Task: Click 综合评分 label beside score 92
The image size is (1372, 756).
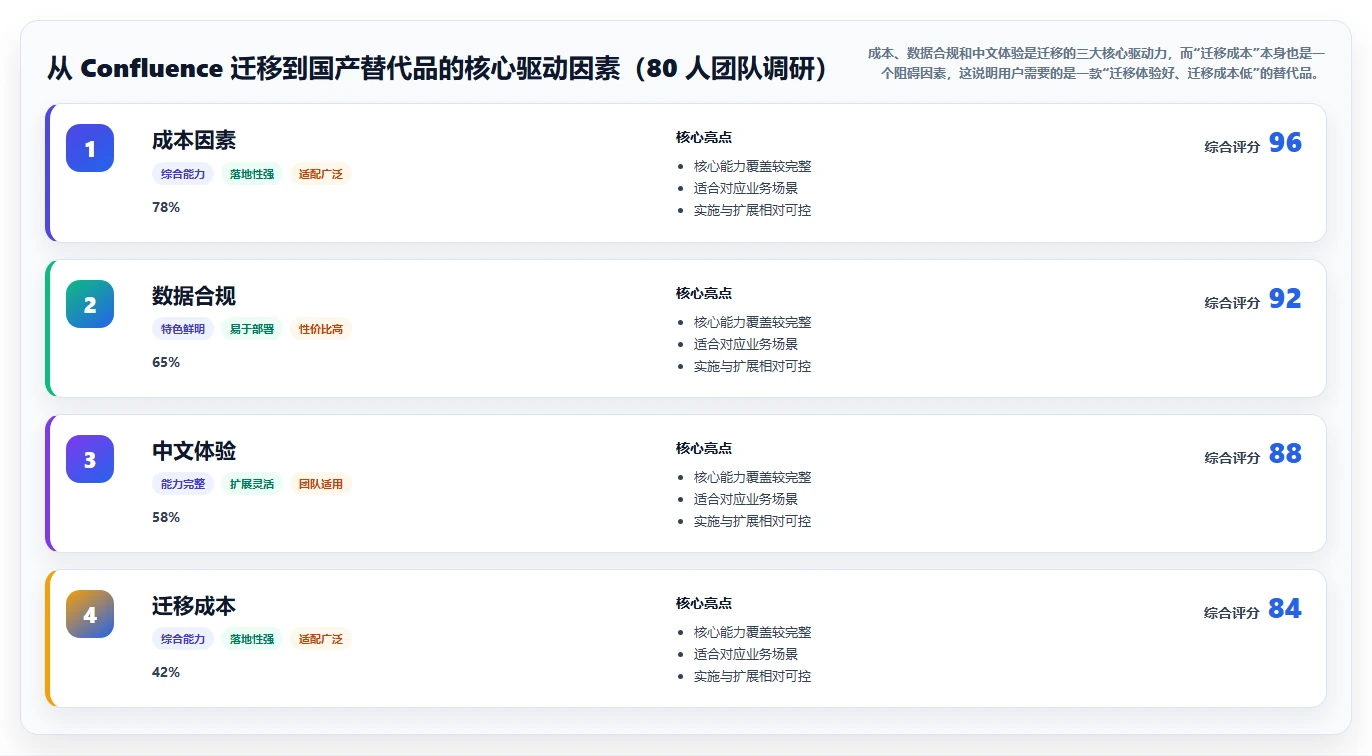Action: 1232,303
